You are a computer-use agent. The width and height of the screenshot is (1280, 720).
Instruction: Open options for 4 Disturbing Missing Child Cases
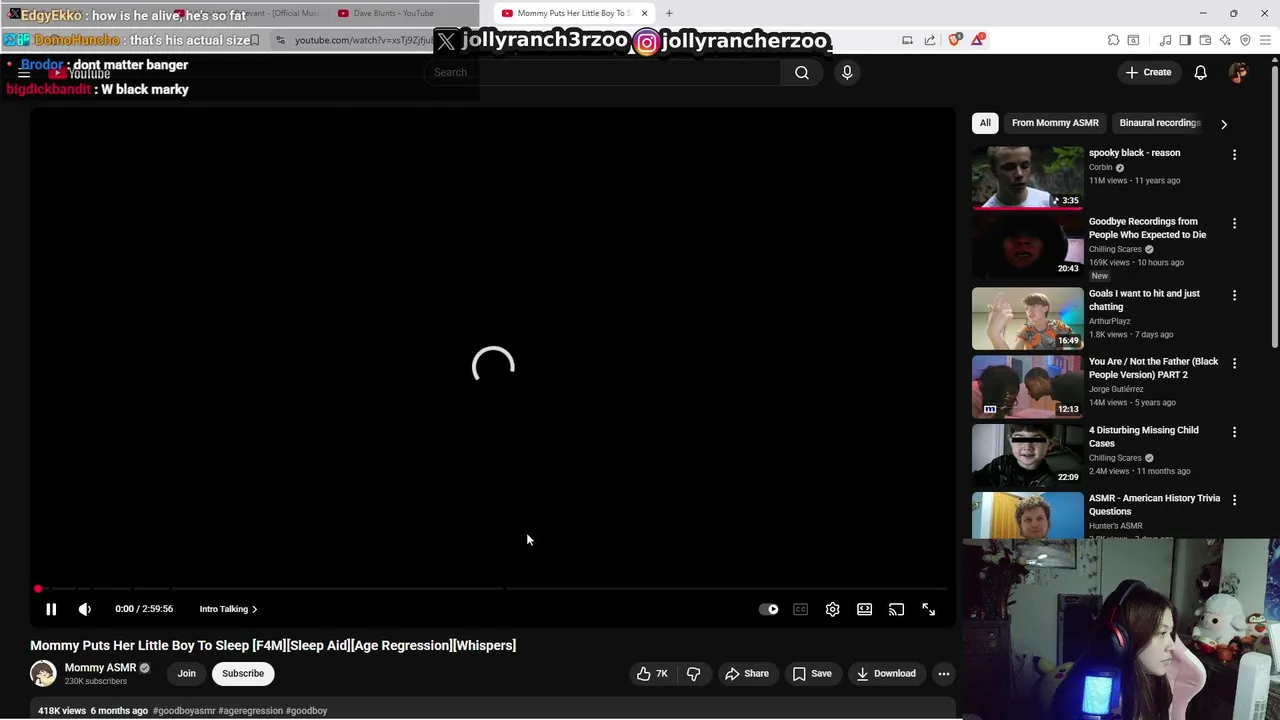point(1234,432)
